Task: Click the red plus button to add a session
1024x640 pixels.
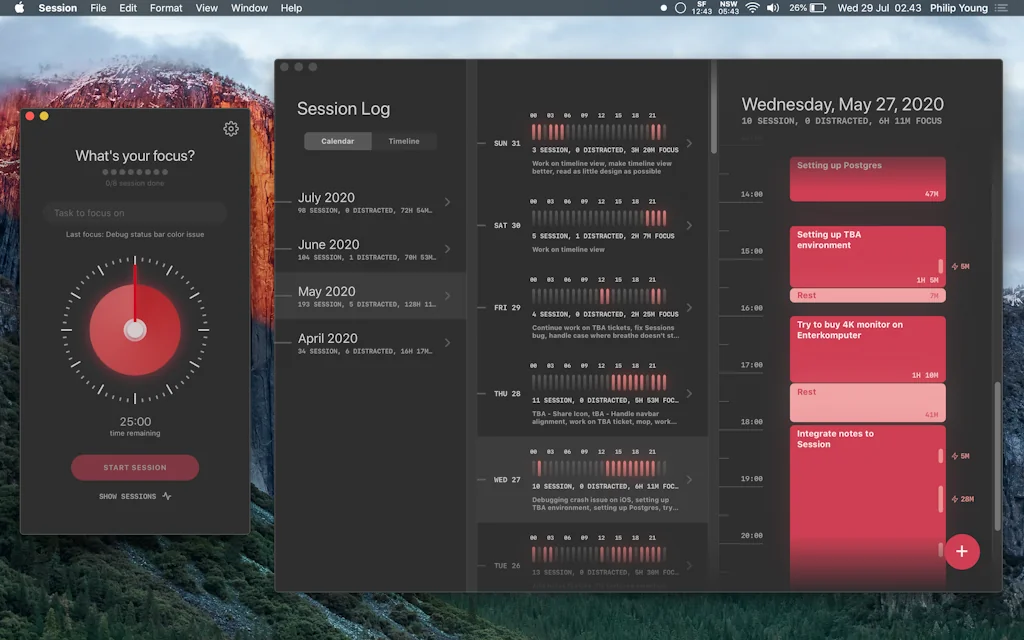Action: click(x=962, y=551)
